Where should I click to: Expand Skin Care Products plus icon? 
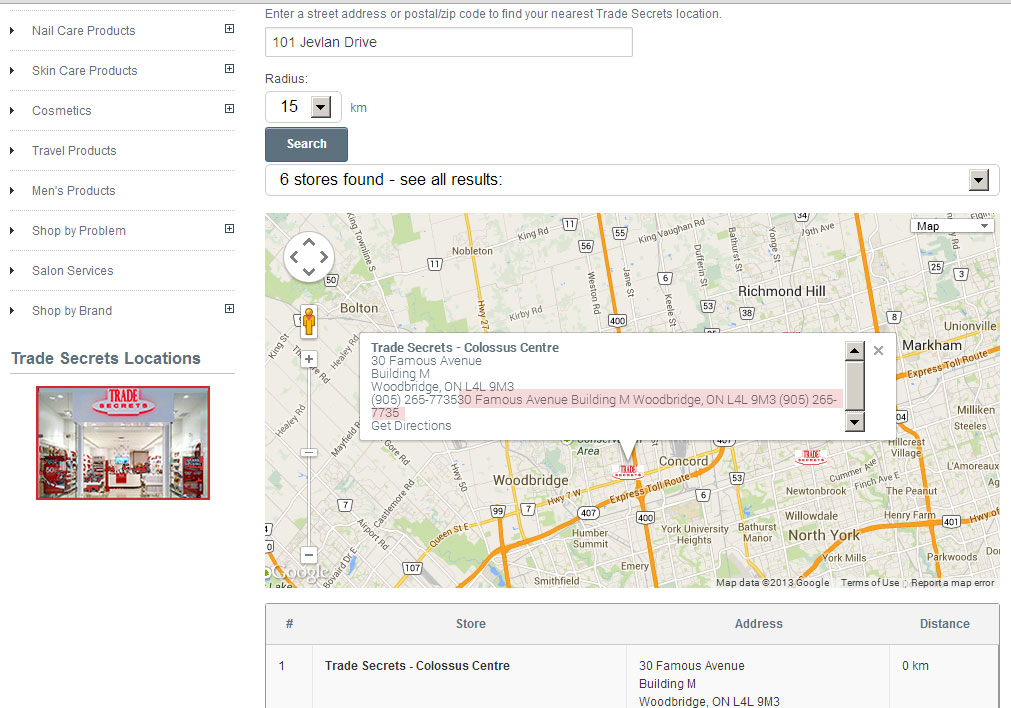coord(229,68)
